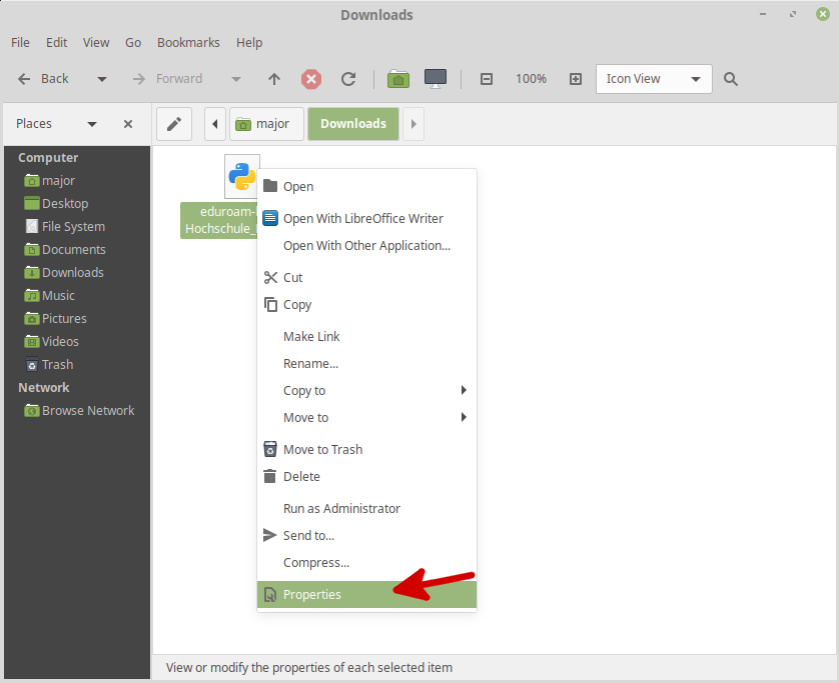Click the search magnifier icon
This screenshot has height=683, width=839.
(731, 79)
